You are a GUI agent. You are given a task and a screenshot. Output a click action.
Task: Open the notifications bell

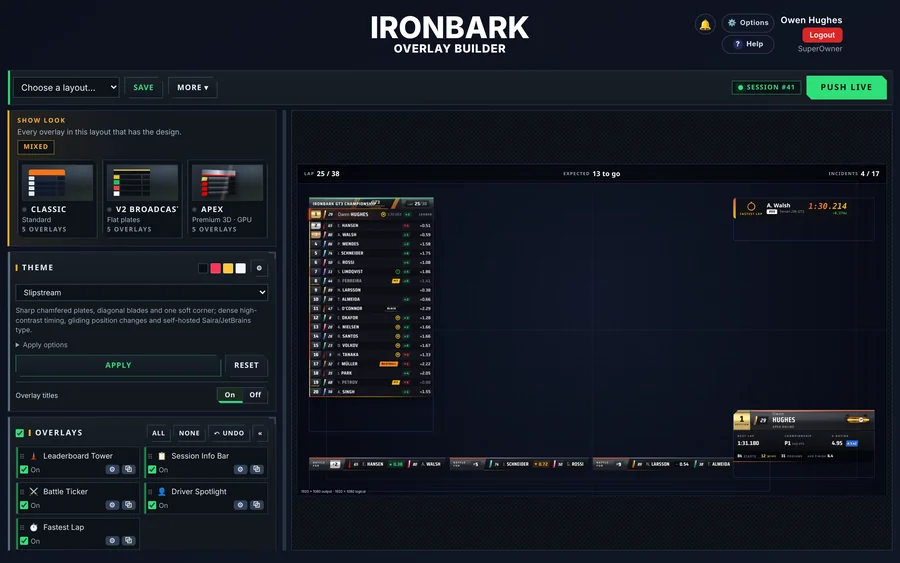(x=705, y=25)
